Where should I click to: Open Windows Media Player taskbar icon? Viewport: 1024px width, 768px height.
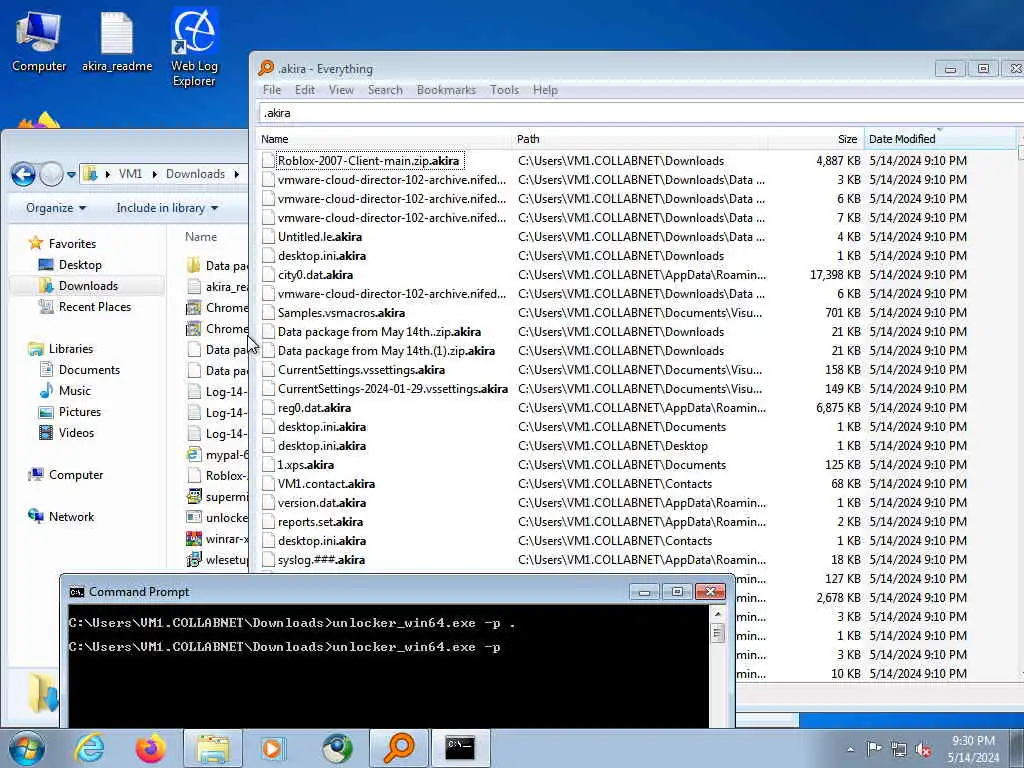(x=274, y=748)
